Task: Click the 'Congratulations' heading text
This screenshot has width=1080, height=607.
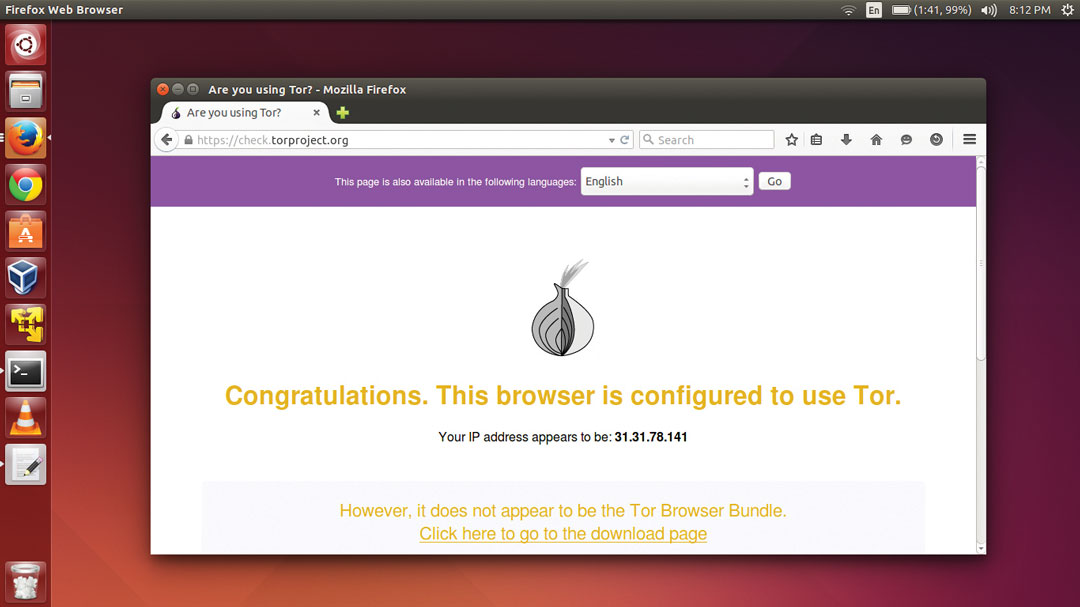Action: click(x=563, y=395)
